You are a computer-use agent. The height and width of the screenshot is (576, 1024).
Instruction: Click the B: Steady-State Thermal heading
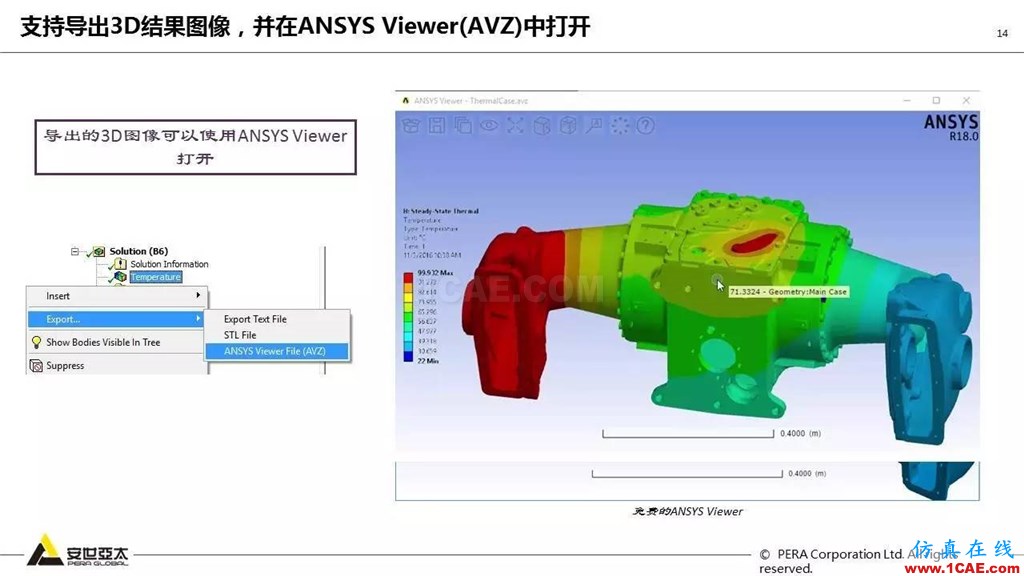[441, 212]
